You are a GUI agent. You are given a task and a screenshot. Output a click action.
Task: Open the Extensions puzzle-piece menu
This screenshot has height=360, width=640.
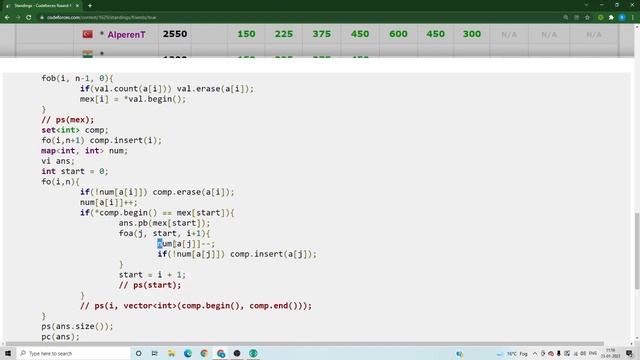tap(611, 18)
